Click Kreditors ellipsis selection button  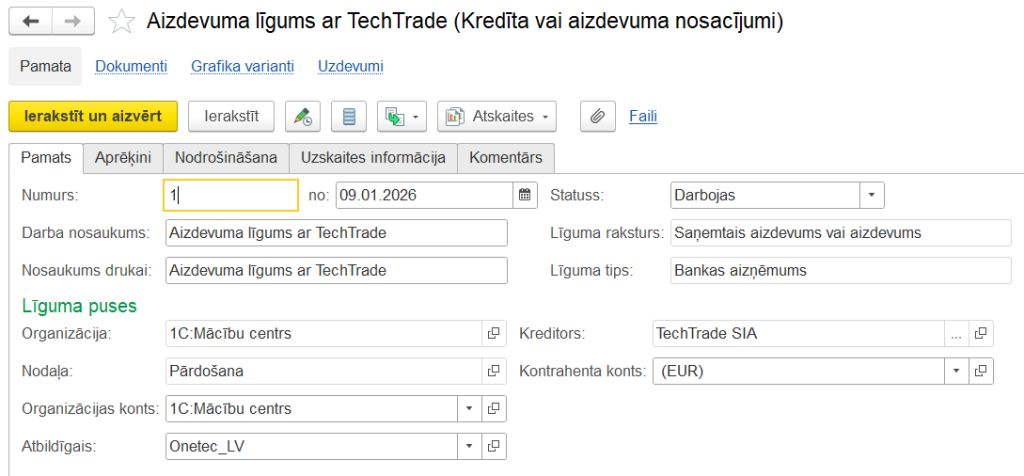pos(957,333)
